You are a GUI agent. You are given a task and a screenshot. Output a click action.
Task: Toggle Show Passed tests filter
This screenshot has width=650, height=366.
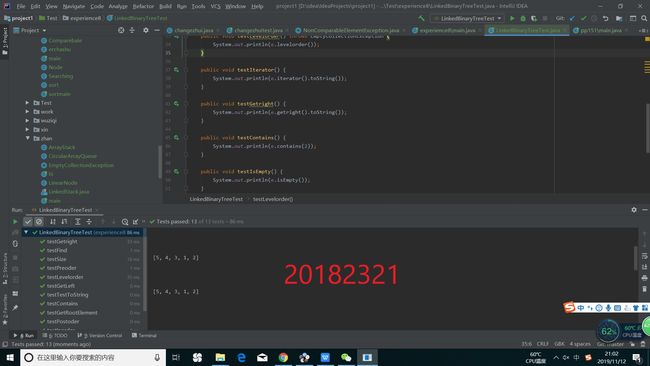click(x=28, y=222)
